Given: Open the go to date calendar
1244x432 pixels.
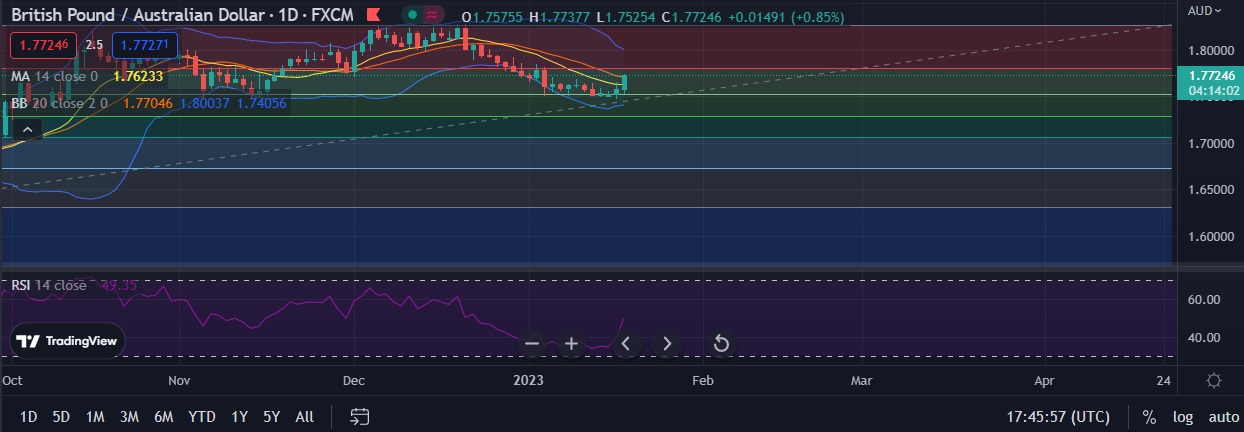Looking at the screenshot, I should point(361,416).
